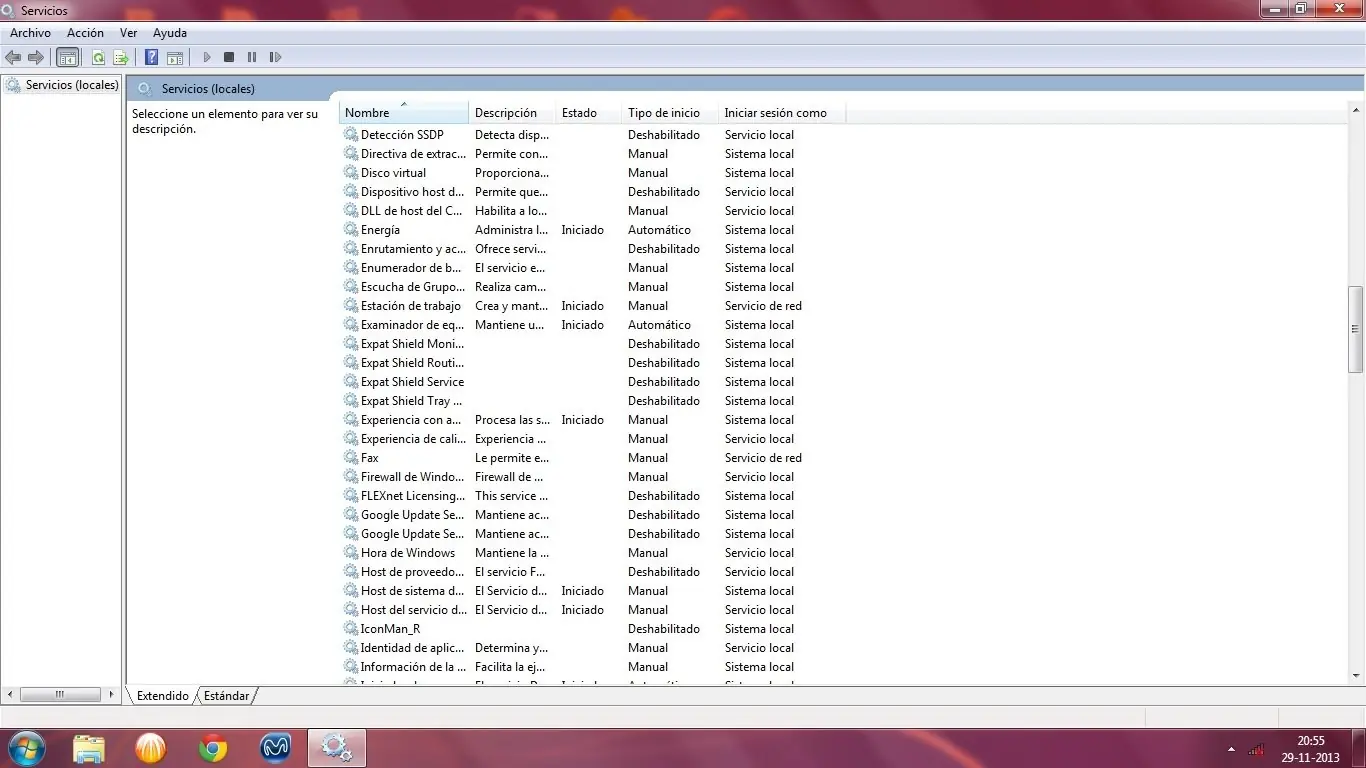Select the Identidad de aplic... service
Image resolution: width=1366 pixels, height=768 pixels.
412,647
